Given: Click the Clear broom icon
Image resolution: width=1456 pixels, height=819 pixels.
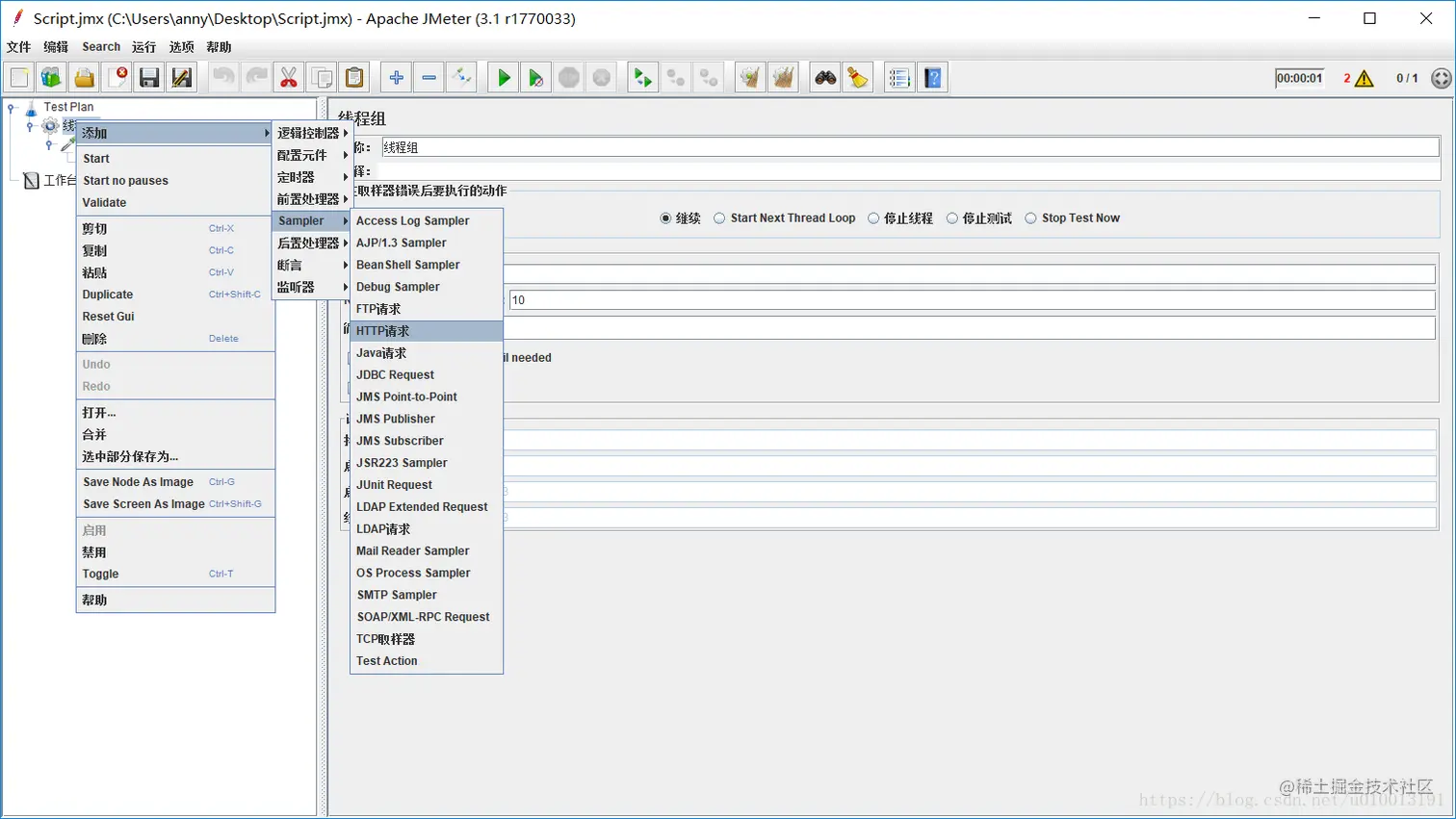Looking at the screenshot, I should tap(750, 78).
